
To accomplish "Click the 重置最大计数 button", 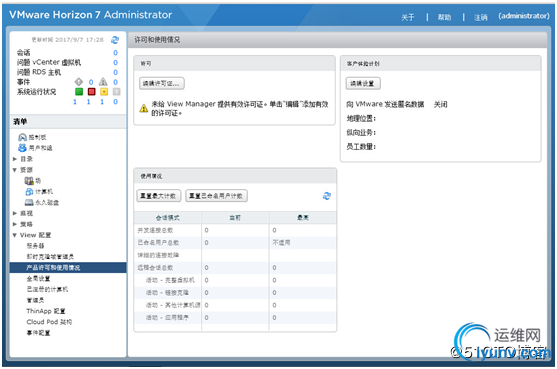I will (159, 196).
